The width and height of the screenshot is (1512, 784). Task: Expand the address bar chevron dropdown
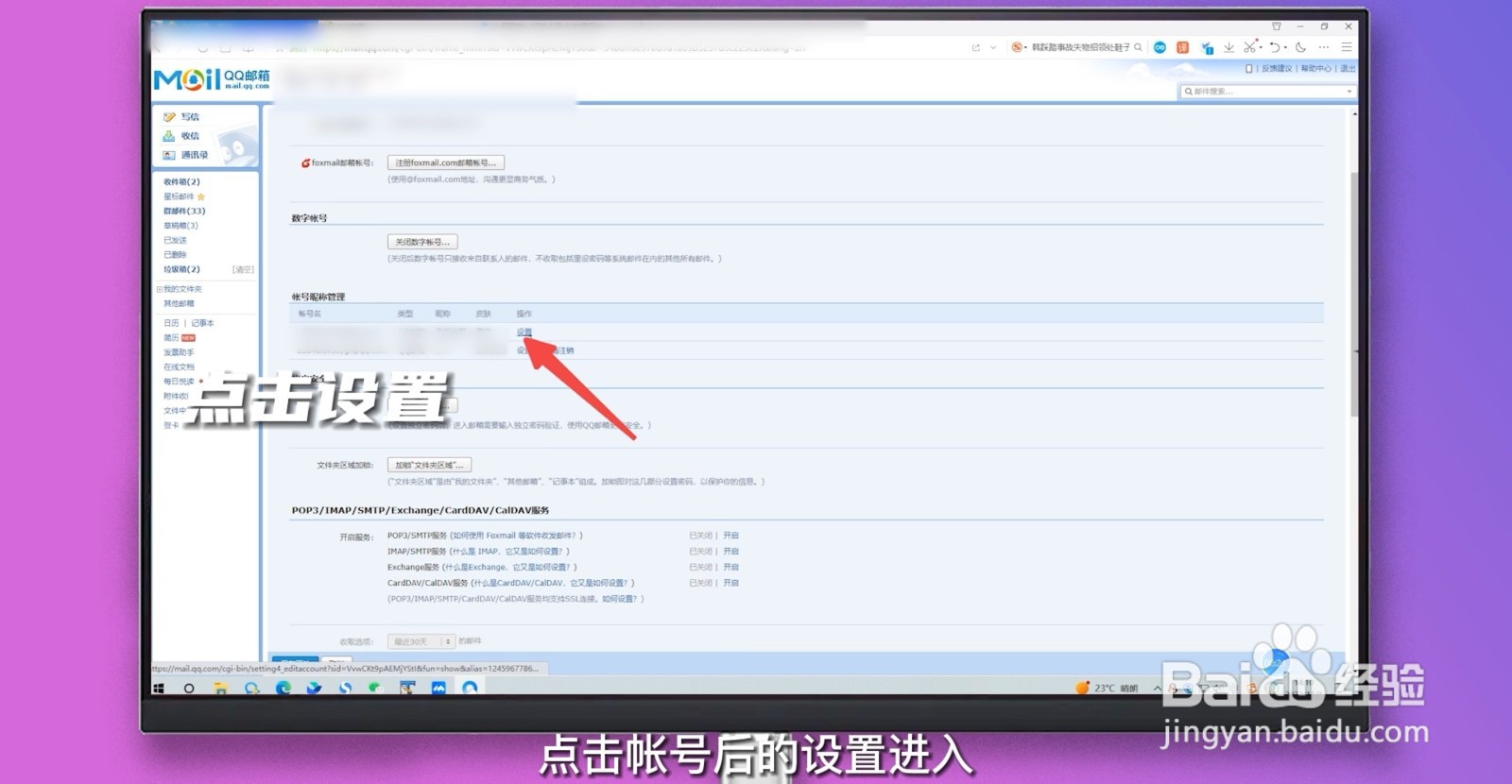(993, 47)
